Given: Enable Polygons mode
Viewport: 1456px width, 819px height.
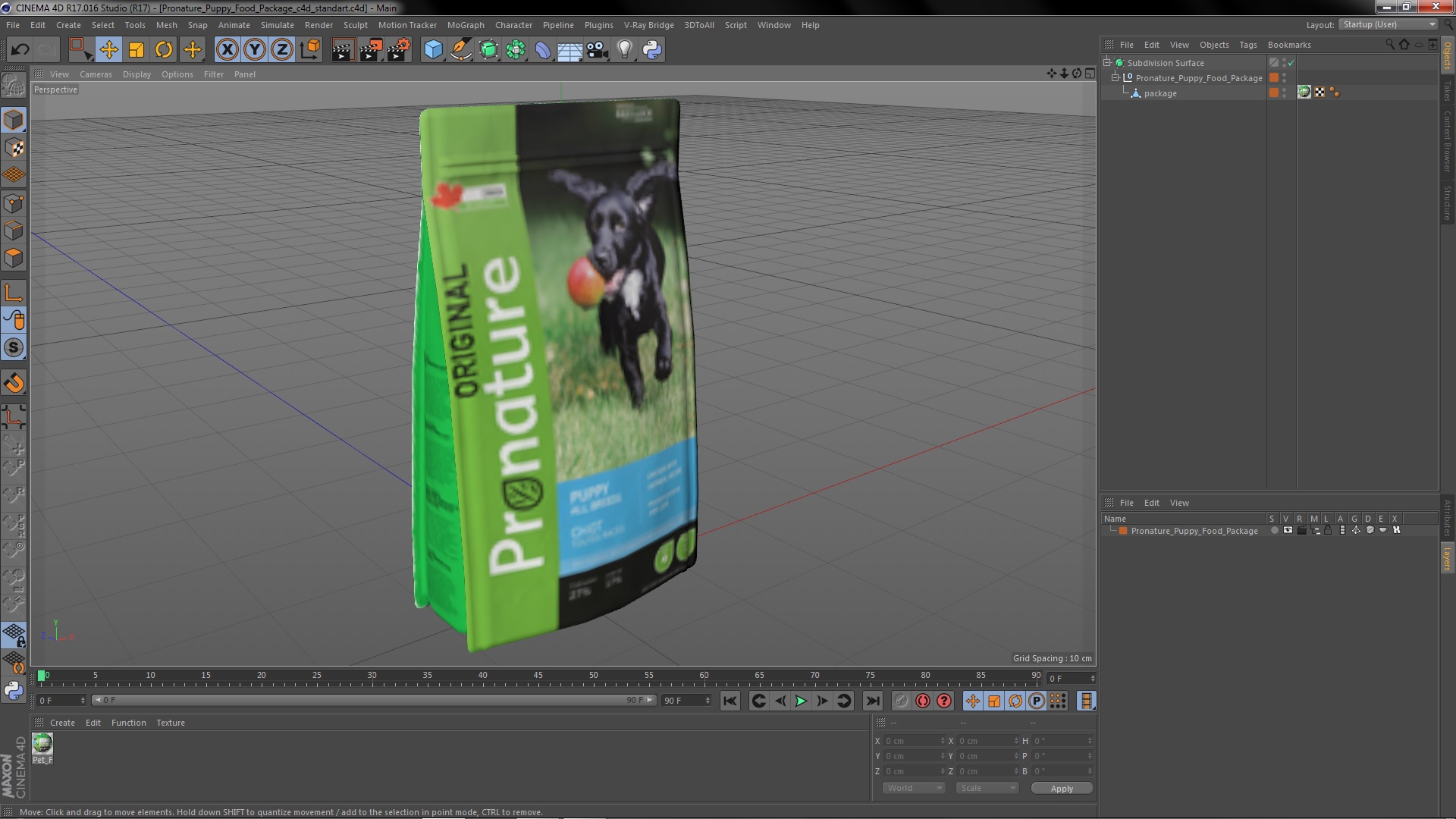Looking at the screenshot, I should 14,258.
